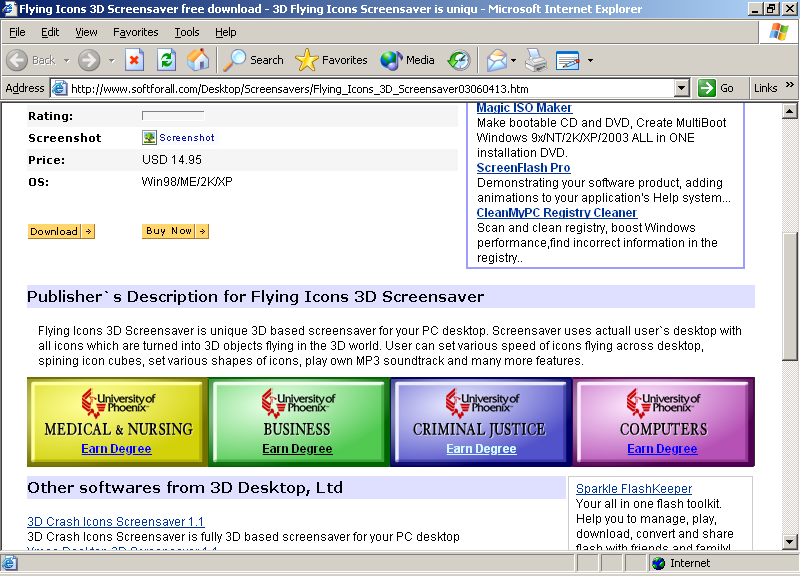Open 3D Crash Icons Screensaver 1.1 link

coord(115,521)
